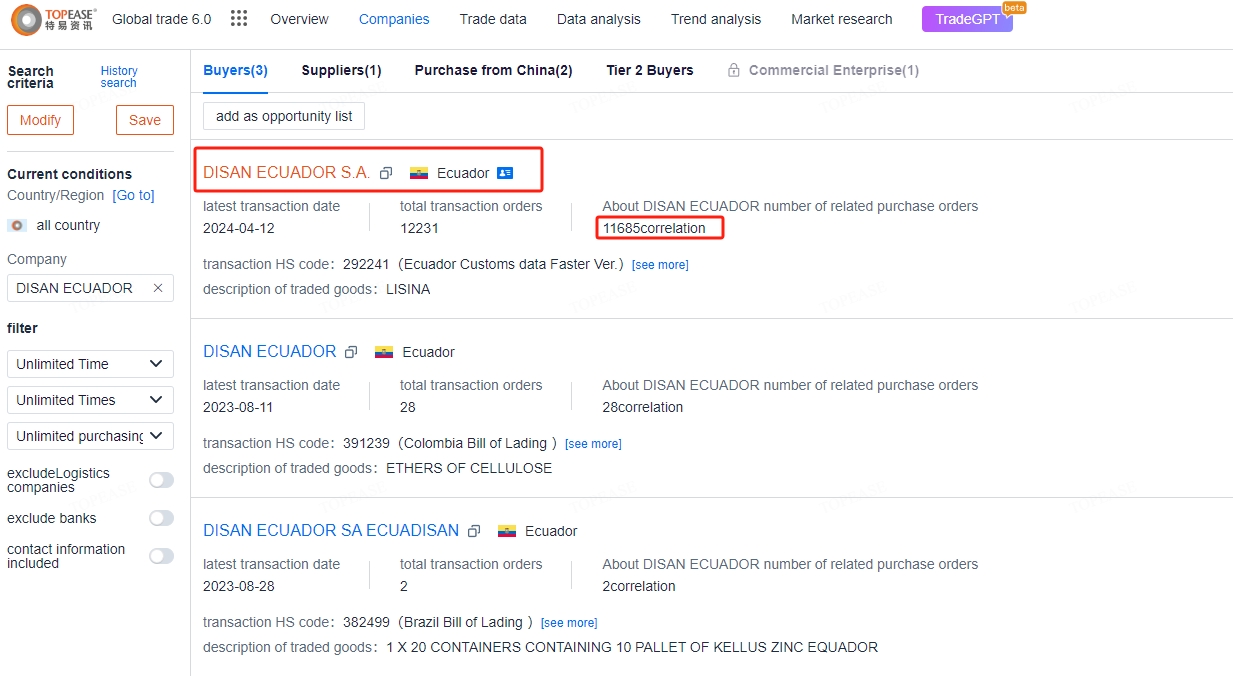Click Commercial Enterprise(1) tab
Image resolution: width=1233 pixels, height=676 pixels.
coord(834,70)
